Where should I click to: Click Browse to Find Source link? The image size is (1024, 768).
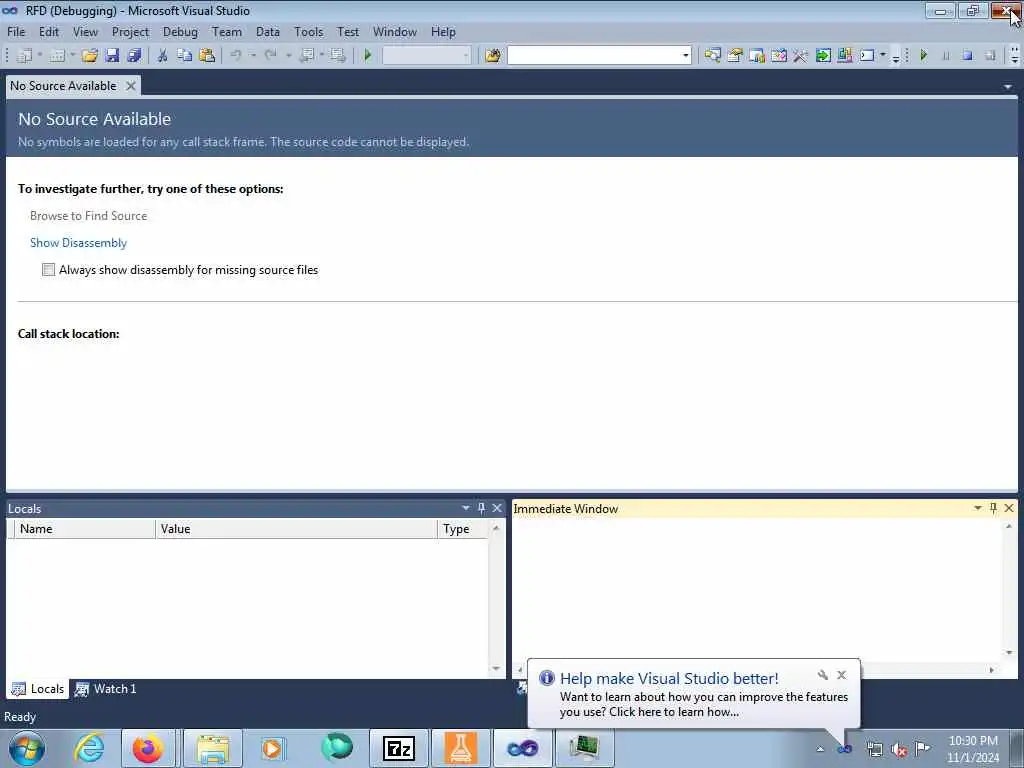click(x=88, y=216)
